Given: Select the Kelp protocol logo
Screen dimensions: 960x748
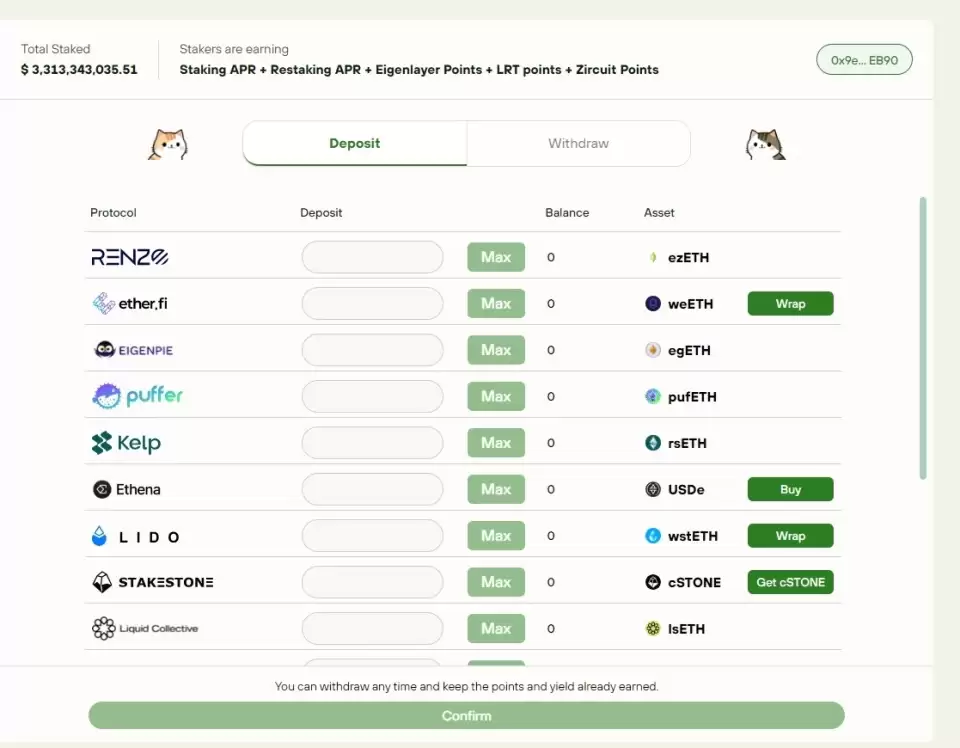Looking at the screenshot, I should click(x=125, y=442).
